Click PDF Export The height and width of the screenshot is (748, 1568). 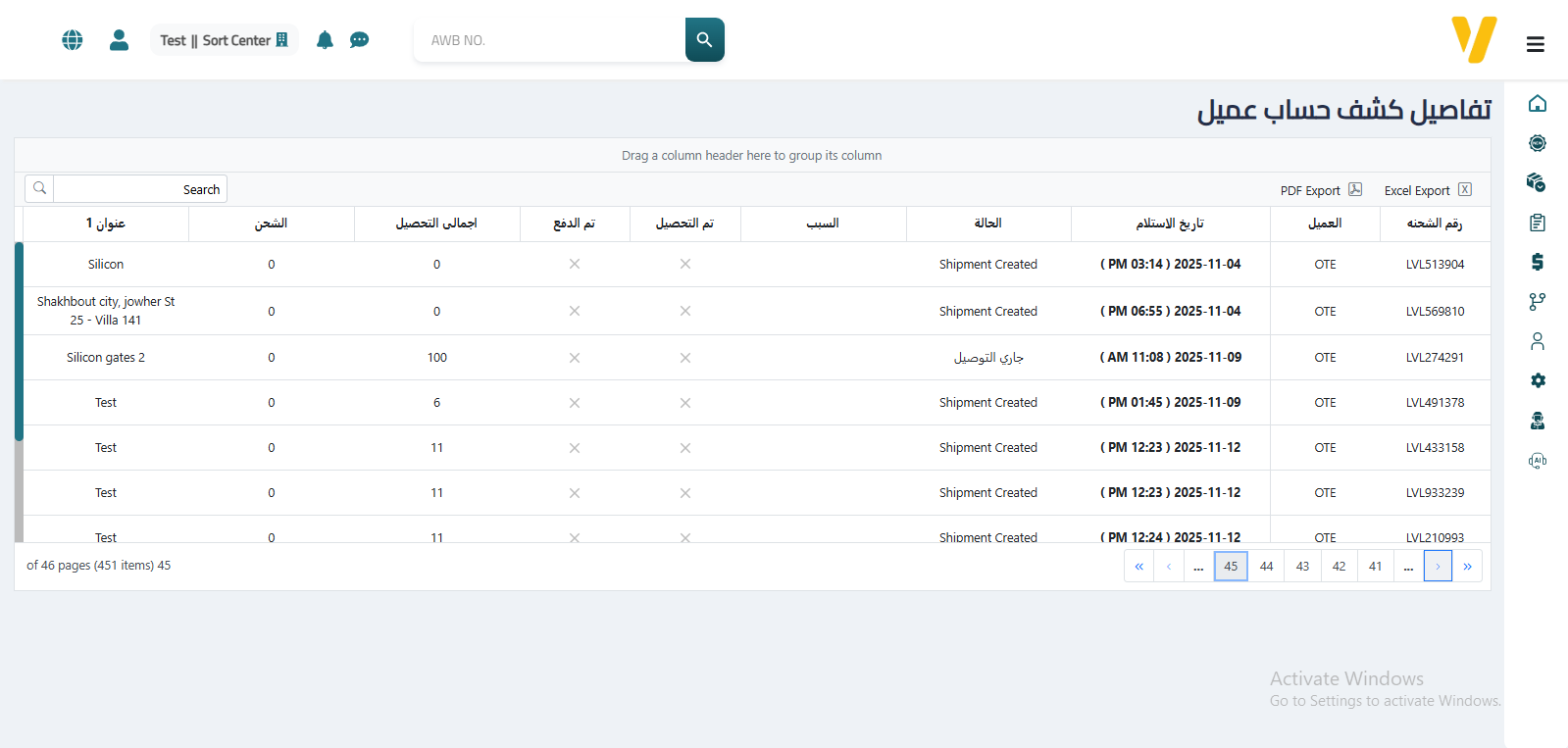[x=1320, y=190]
